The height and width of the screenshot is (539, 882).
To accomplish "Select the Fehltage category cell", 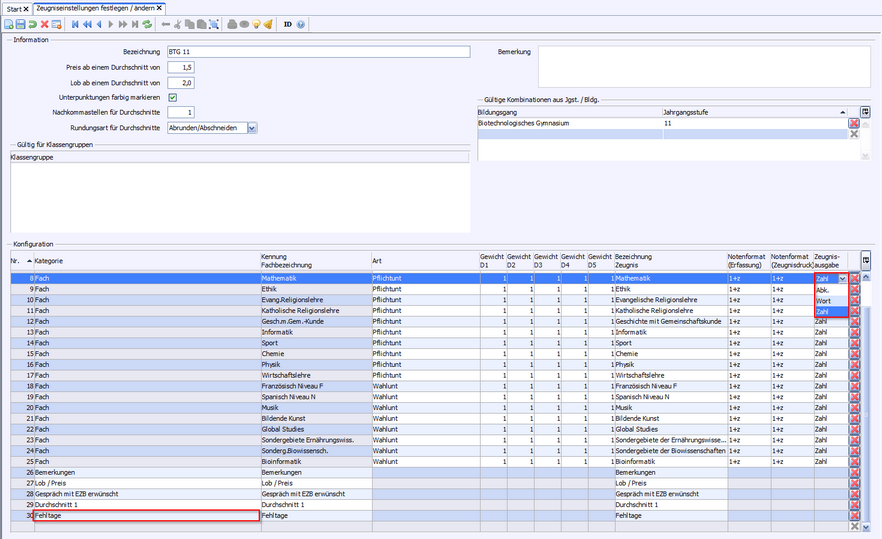I will click(146, 516).
